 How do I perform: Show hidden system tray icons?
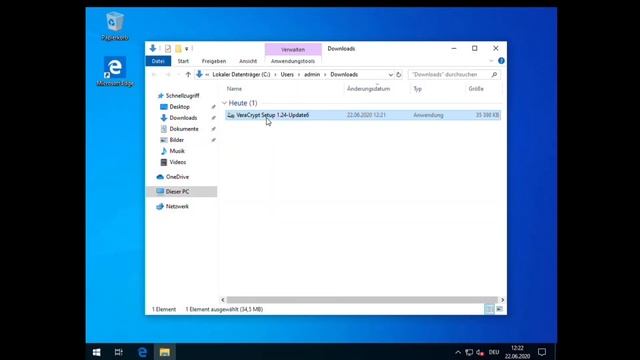[x=458, y=352]
